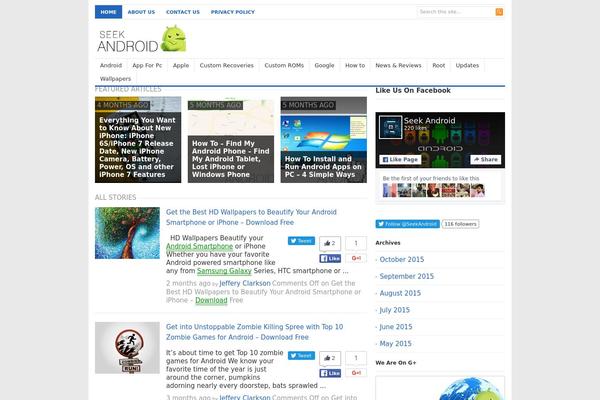Follow the Android Smartphone green link
The width and height of the screenshot is (600, 400).
pos(199,246)
